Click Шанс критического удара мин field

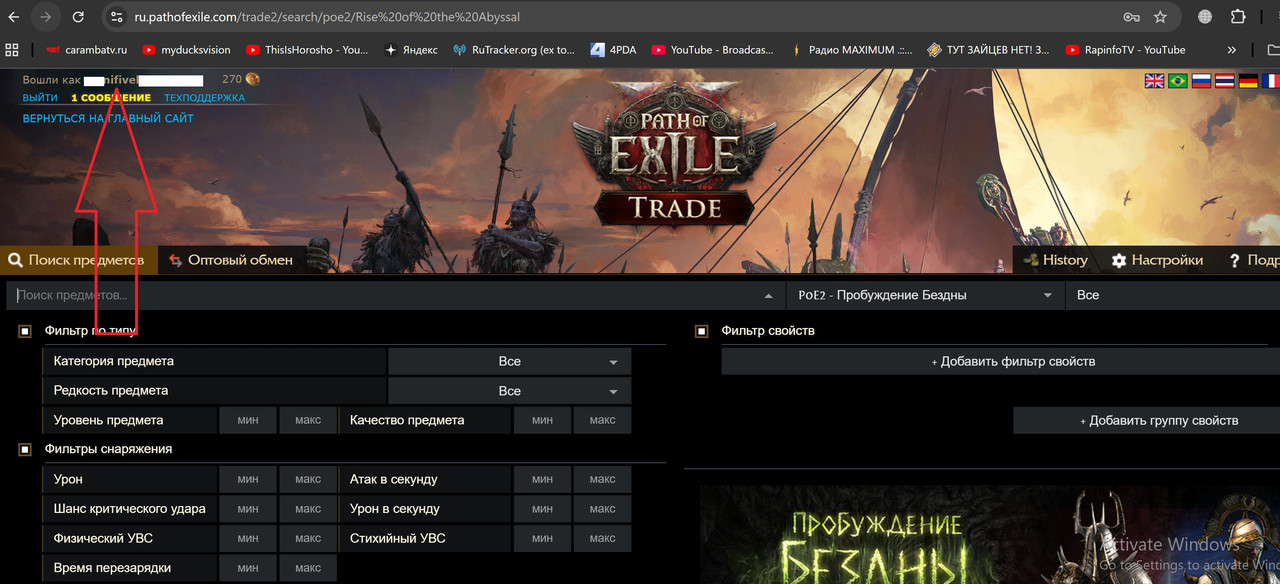pos(248,509)
